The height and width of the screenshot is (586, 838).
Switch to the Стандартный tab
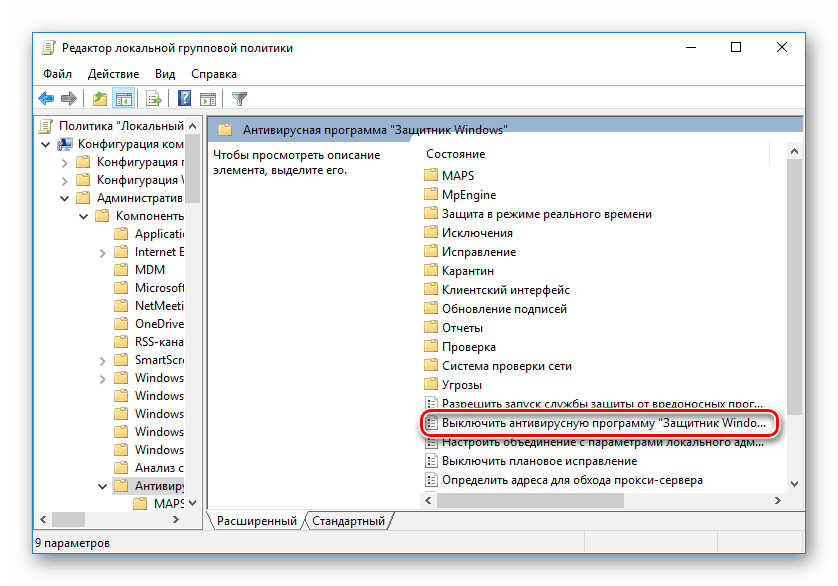click(x=347, y=521)
